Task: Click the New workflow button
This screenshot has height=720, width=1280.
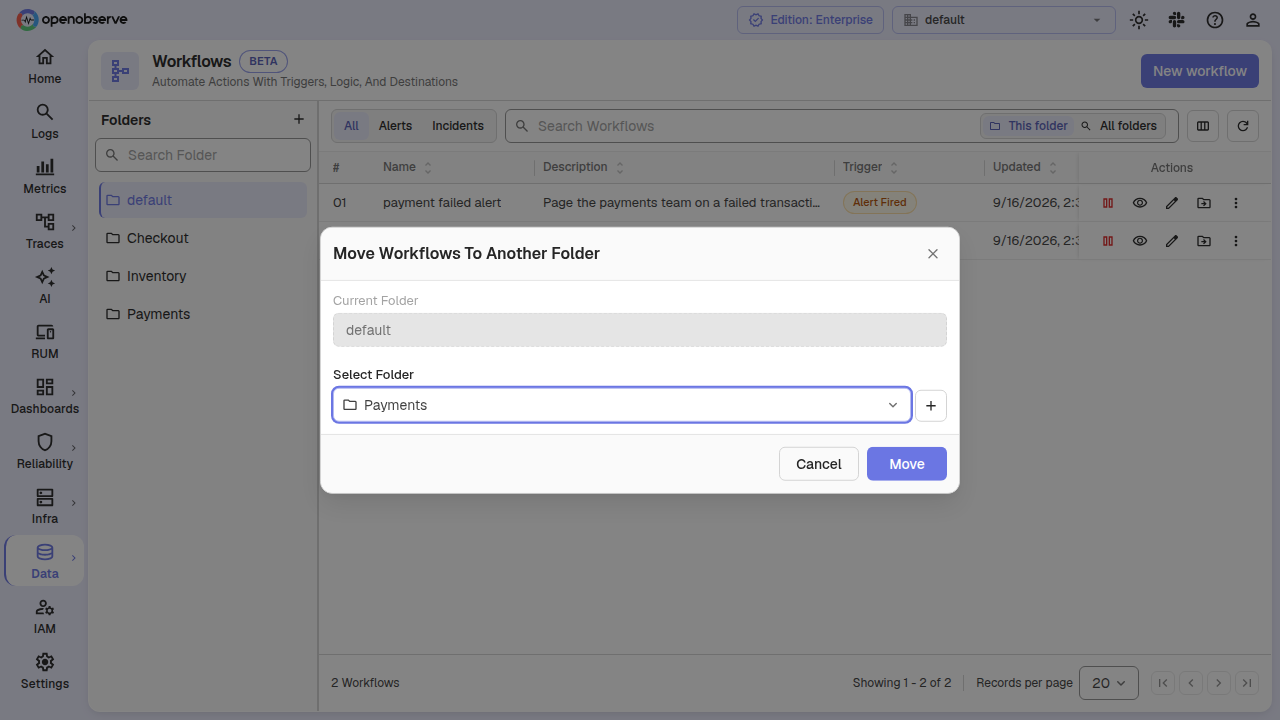Action: click(1200, 71)
